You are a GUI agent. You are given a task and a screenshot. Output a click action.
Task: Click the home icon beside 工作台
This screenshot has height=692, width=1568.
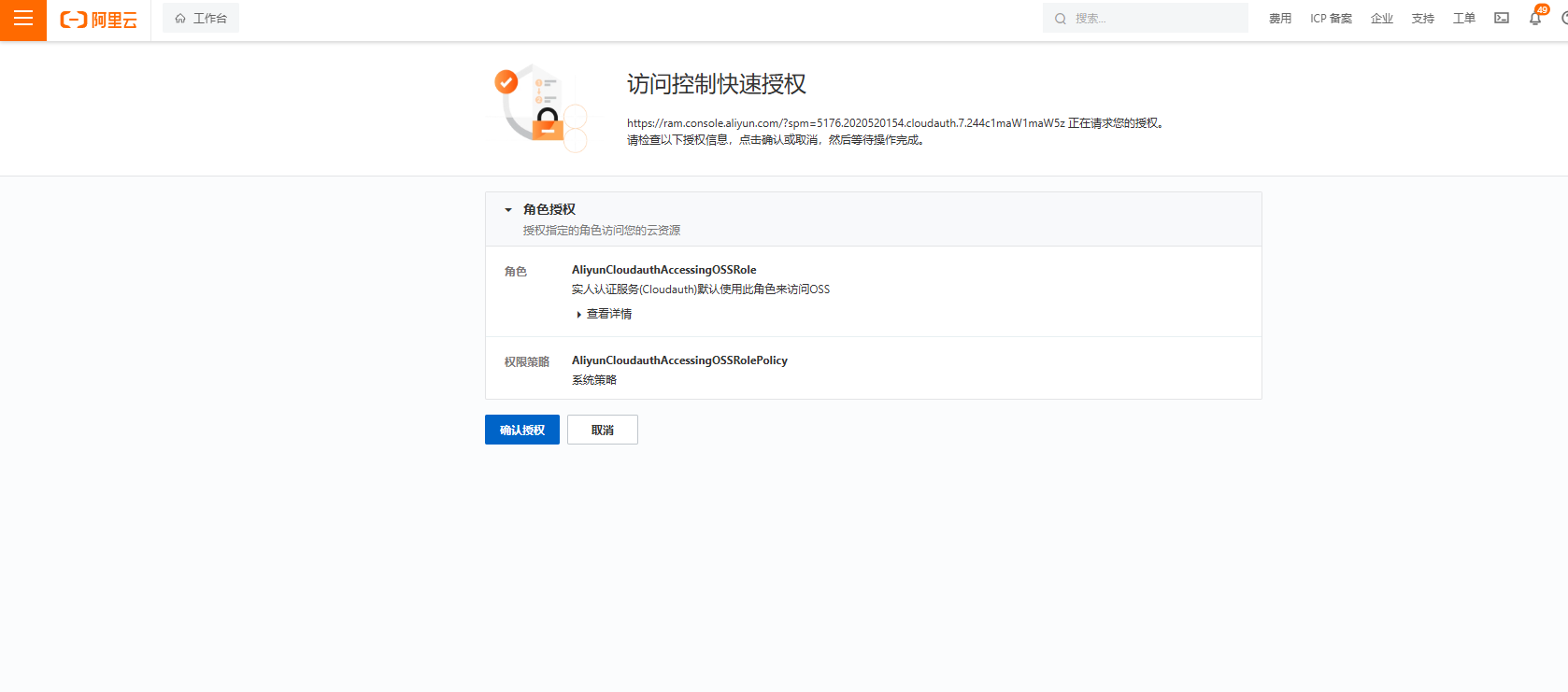coord(180,19)
